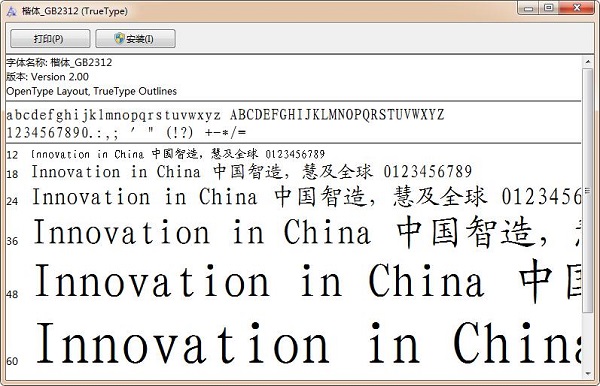Click the digits and punctuation sample line
The width and height of the screenshot is (600, 386).
pyautogui.click(x=126, y=133)
